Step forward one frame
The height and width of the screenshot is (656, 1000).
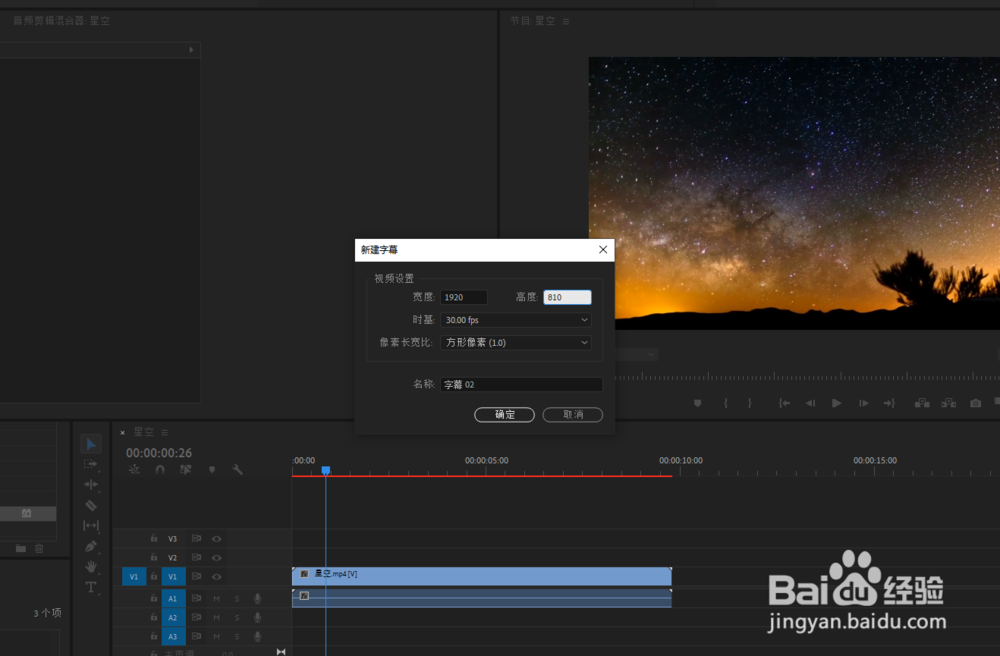(x=864, y=404)
